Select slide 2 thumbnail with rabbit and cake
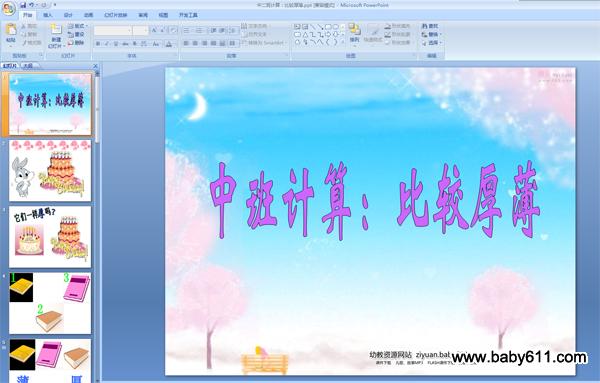The height and width of the screenshot is (383, 600). [x=50, y=171]
